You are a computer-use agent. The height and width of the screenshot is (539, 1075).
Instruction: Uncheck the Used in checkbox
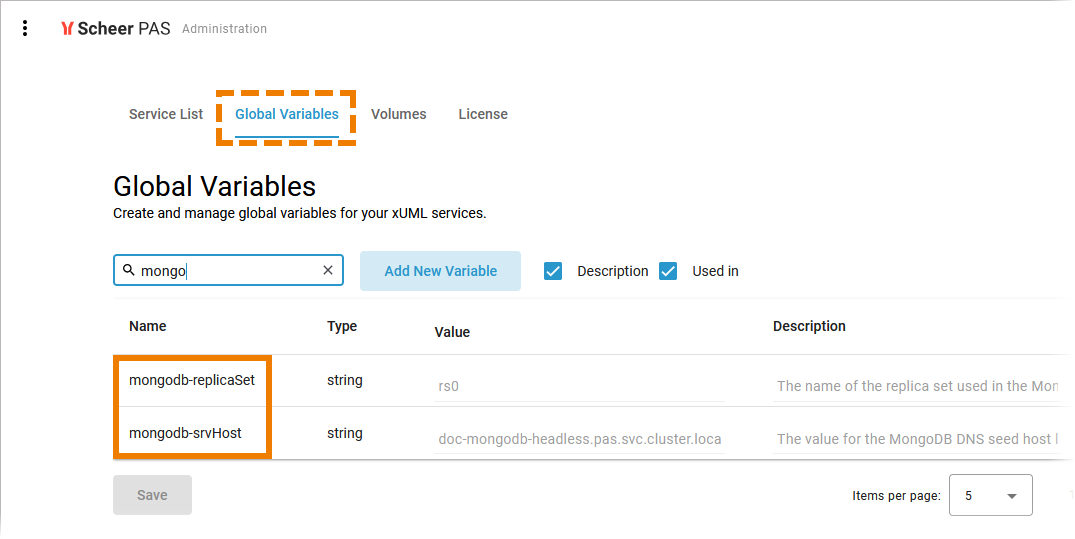coord(668,271)
